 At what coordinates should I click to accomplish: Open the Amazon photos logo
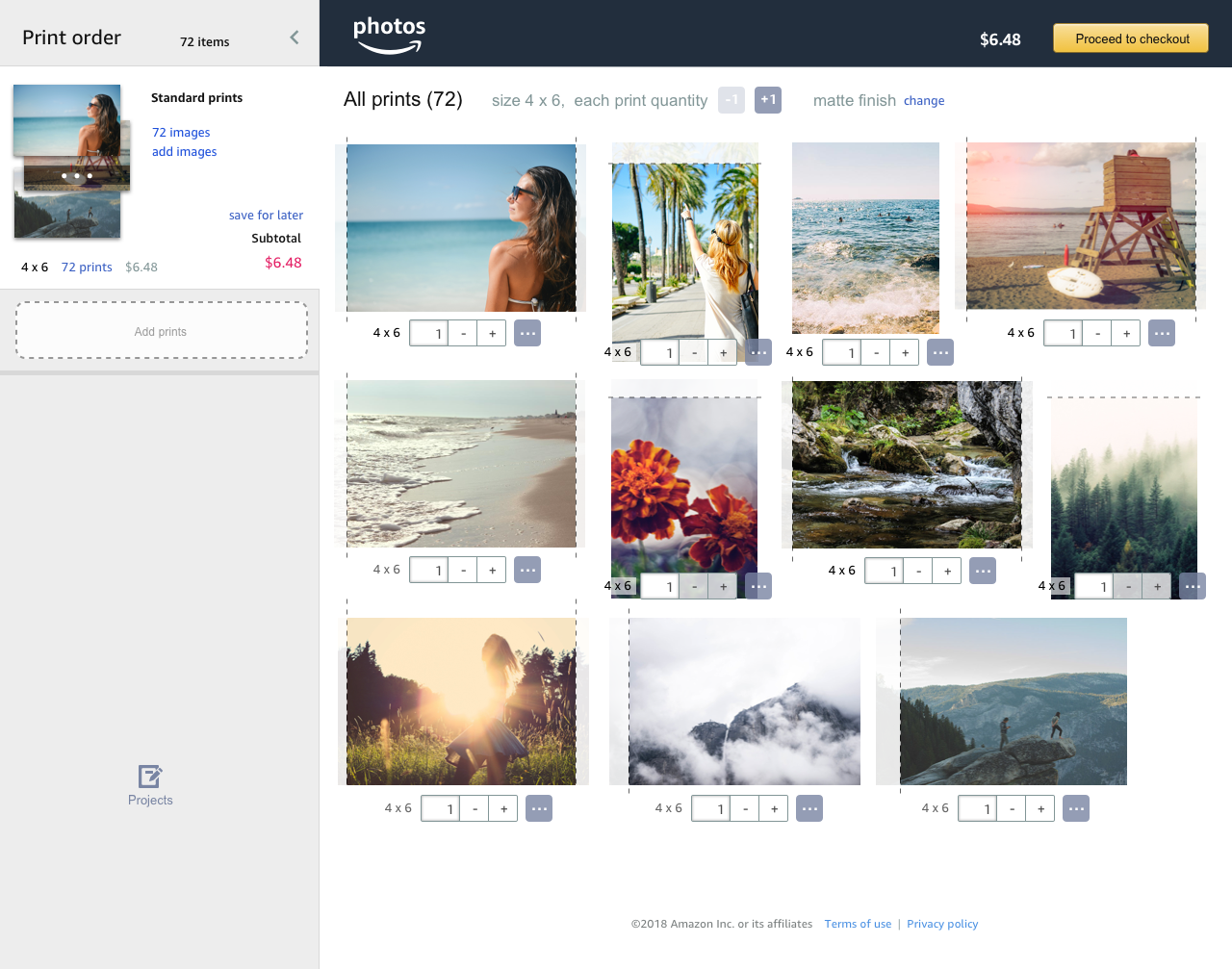[x=389, y=36]
